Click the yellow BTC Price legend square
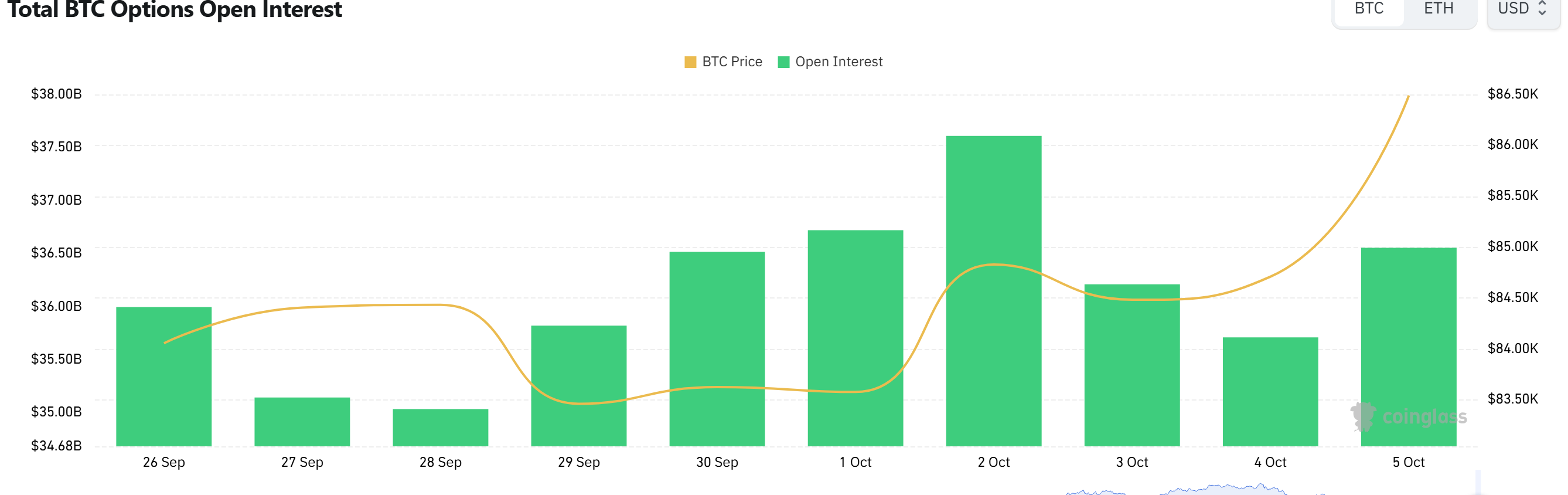Screen dimensions: 1568x495 pos(690,62)
